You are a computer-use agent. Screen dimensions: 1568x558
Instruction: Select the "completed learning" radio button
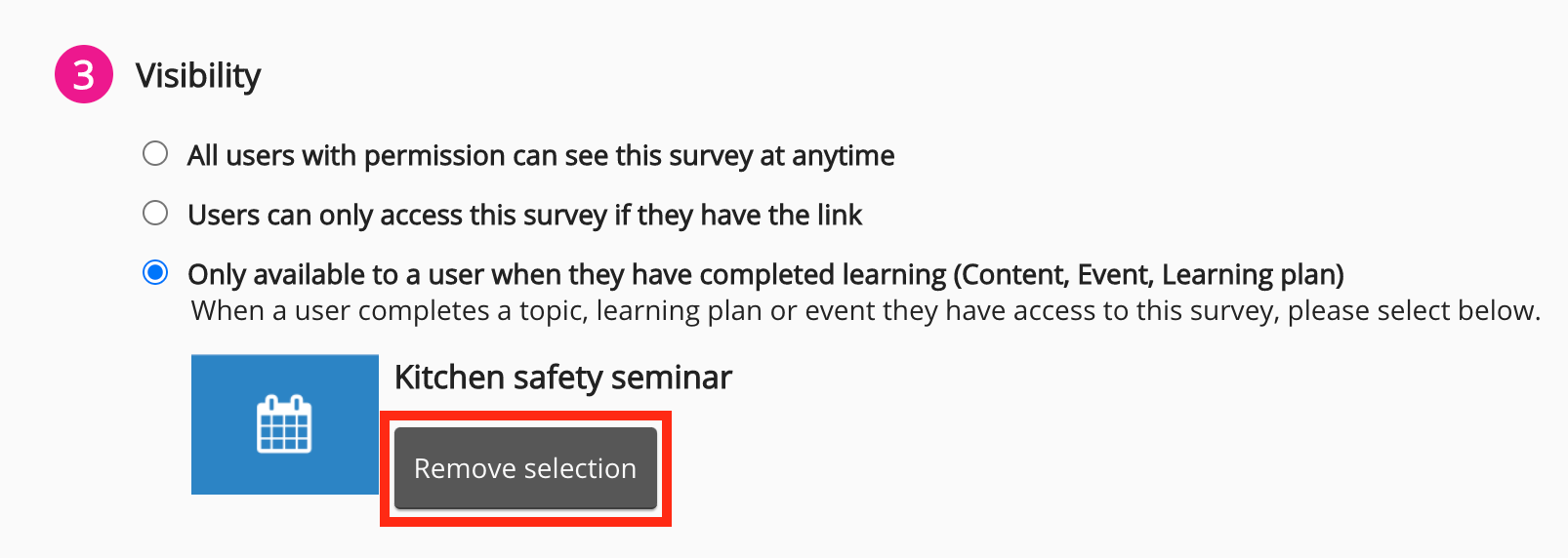pos(155,272)
